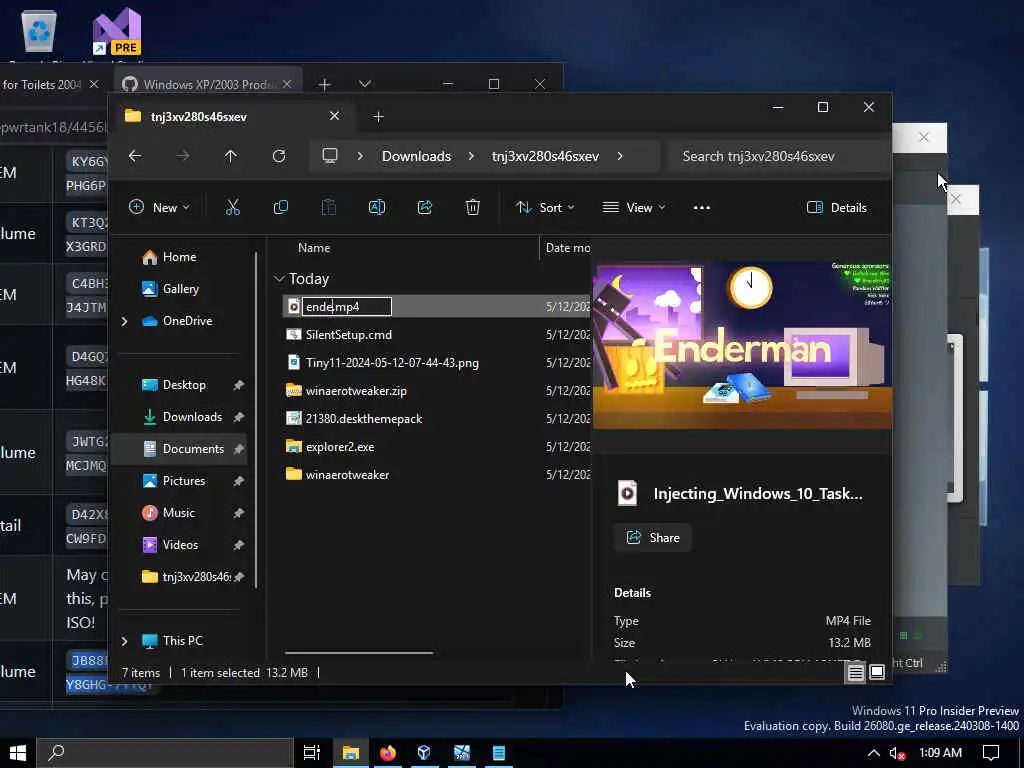Image resolution: width=1024 pixels, height=768 pixels.
Task: Open the notifications center icon
Action: point(991,753)
